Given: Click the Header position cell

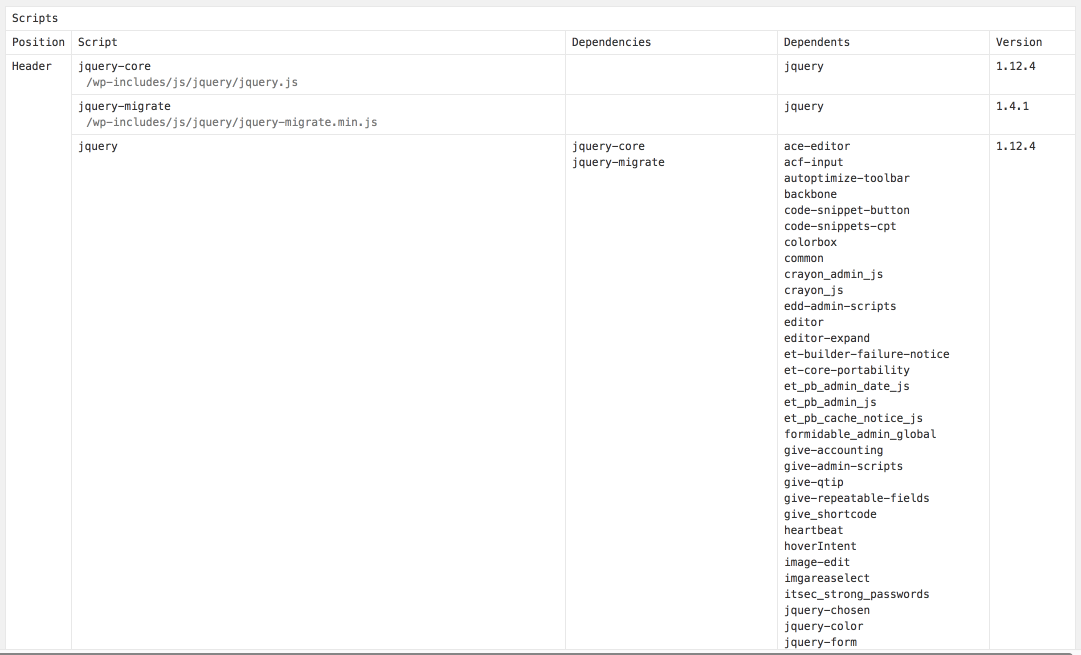Looking at the screenshot, I should point(32,66).
